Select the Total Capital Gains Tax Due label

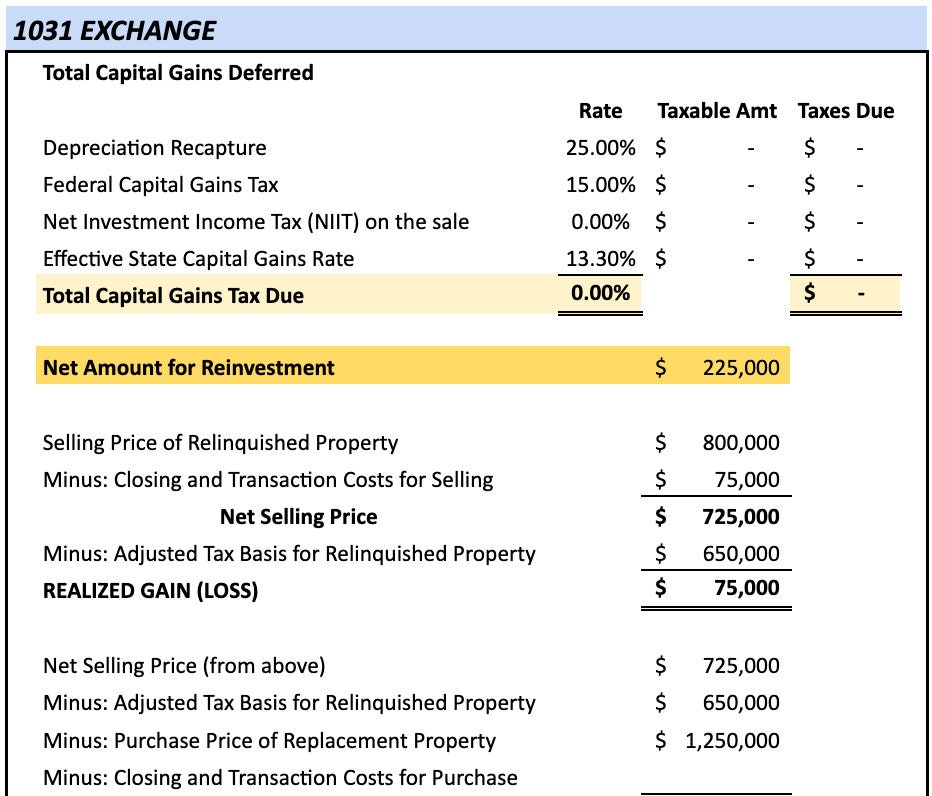(x=173, y=296)
